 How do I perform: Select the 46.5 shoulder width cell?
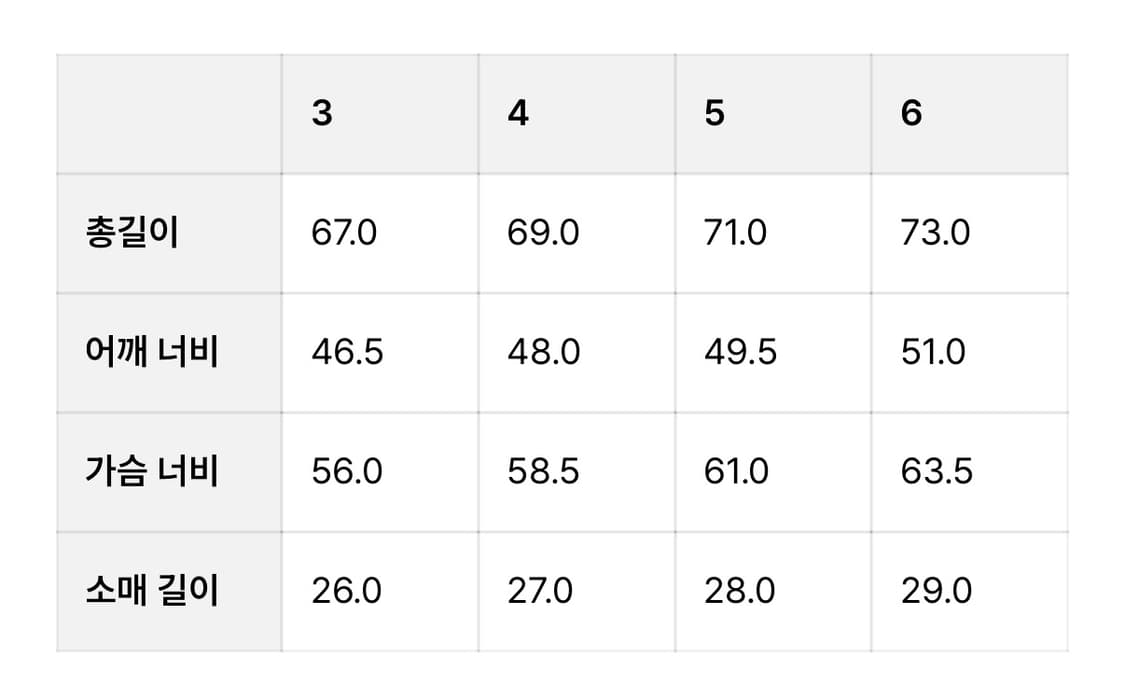[380, 352]
